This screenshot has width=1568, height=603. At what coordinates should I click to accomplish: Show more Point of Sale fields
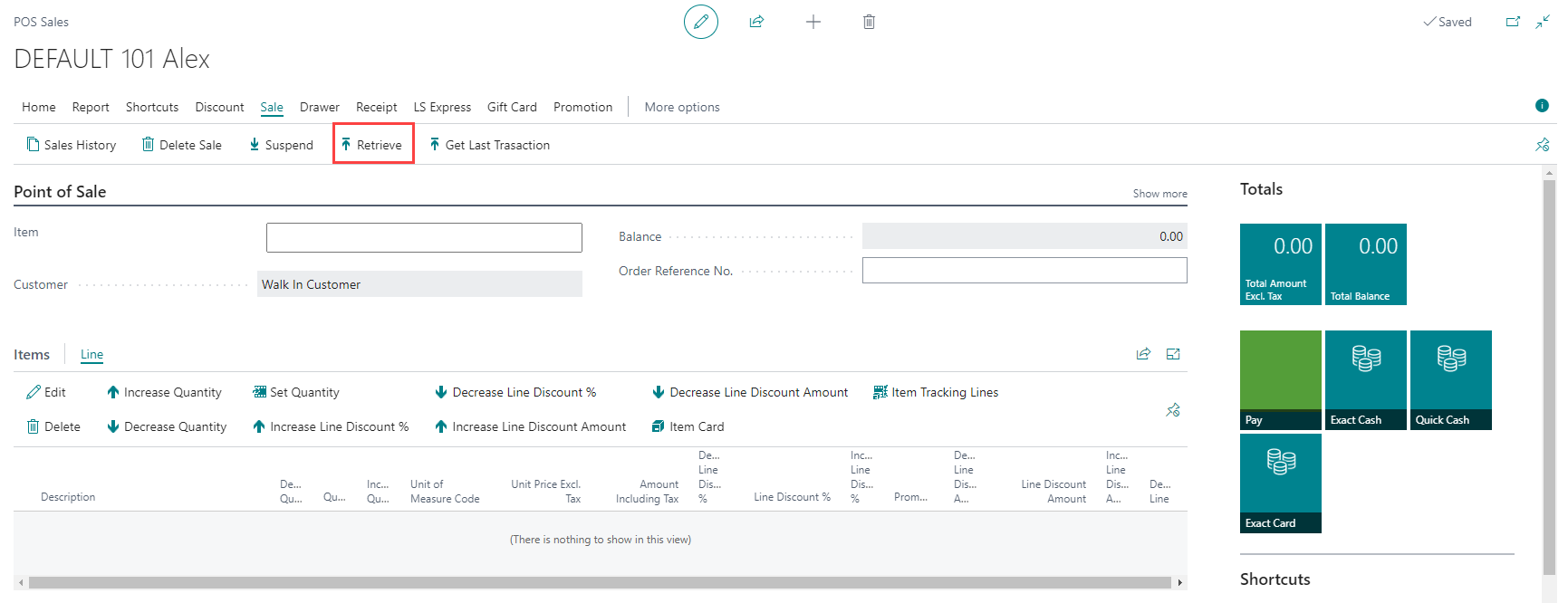[x=1159, y=194]
